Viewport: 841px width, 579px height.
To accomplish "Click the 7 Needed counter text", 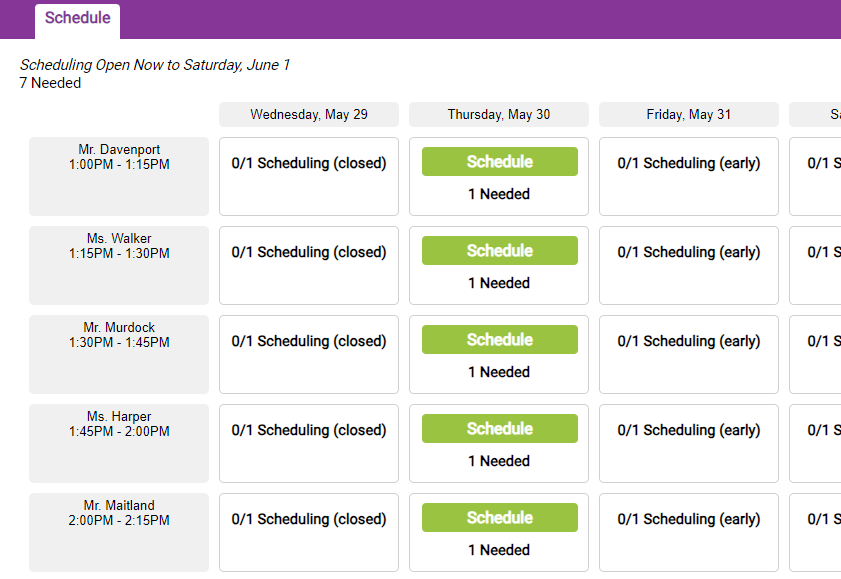I will 48,83.
